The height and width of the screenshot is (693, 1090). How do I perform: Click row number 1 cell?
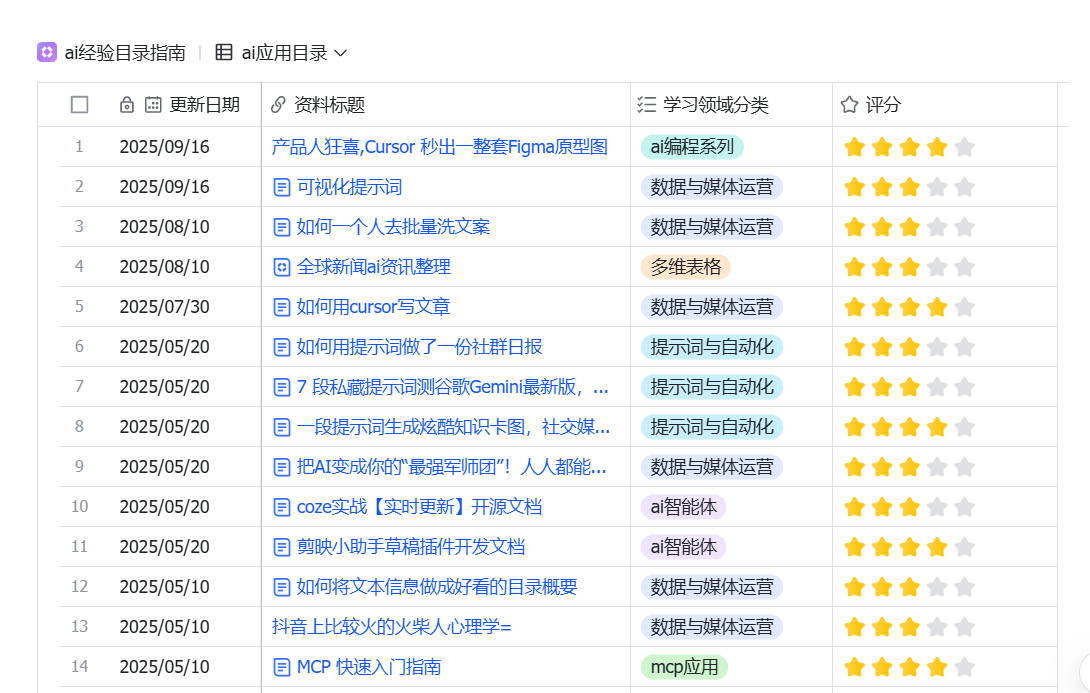coord(79,146)
